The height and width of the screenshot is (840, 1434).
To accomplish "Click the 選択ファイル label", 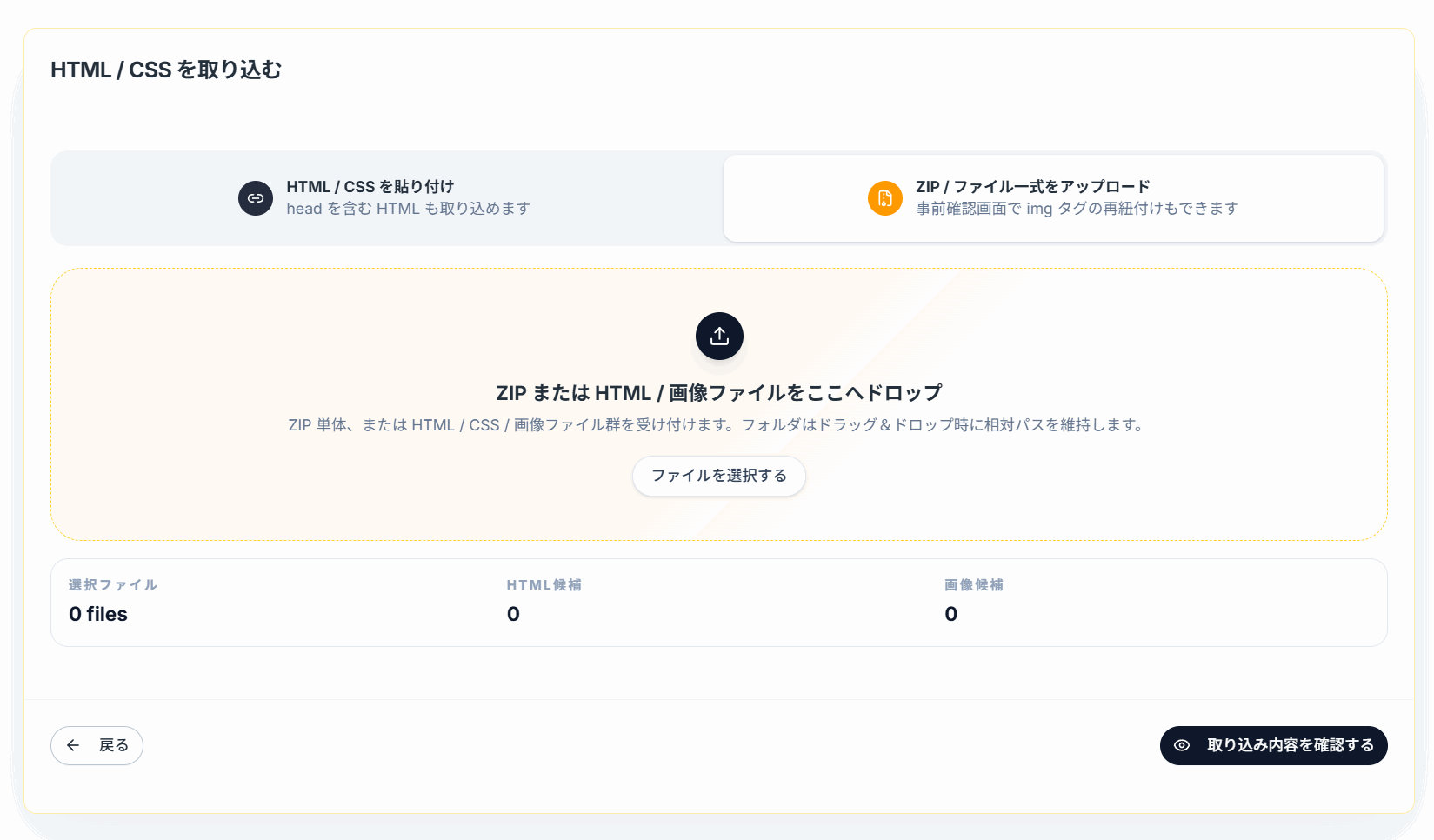I will pyautogui.click(x=113, y=585).
